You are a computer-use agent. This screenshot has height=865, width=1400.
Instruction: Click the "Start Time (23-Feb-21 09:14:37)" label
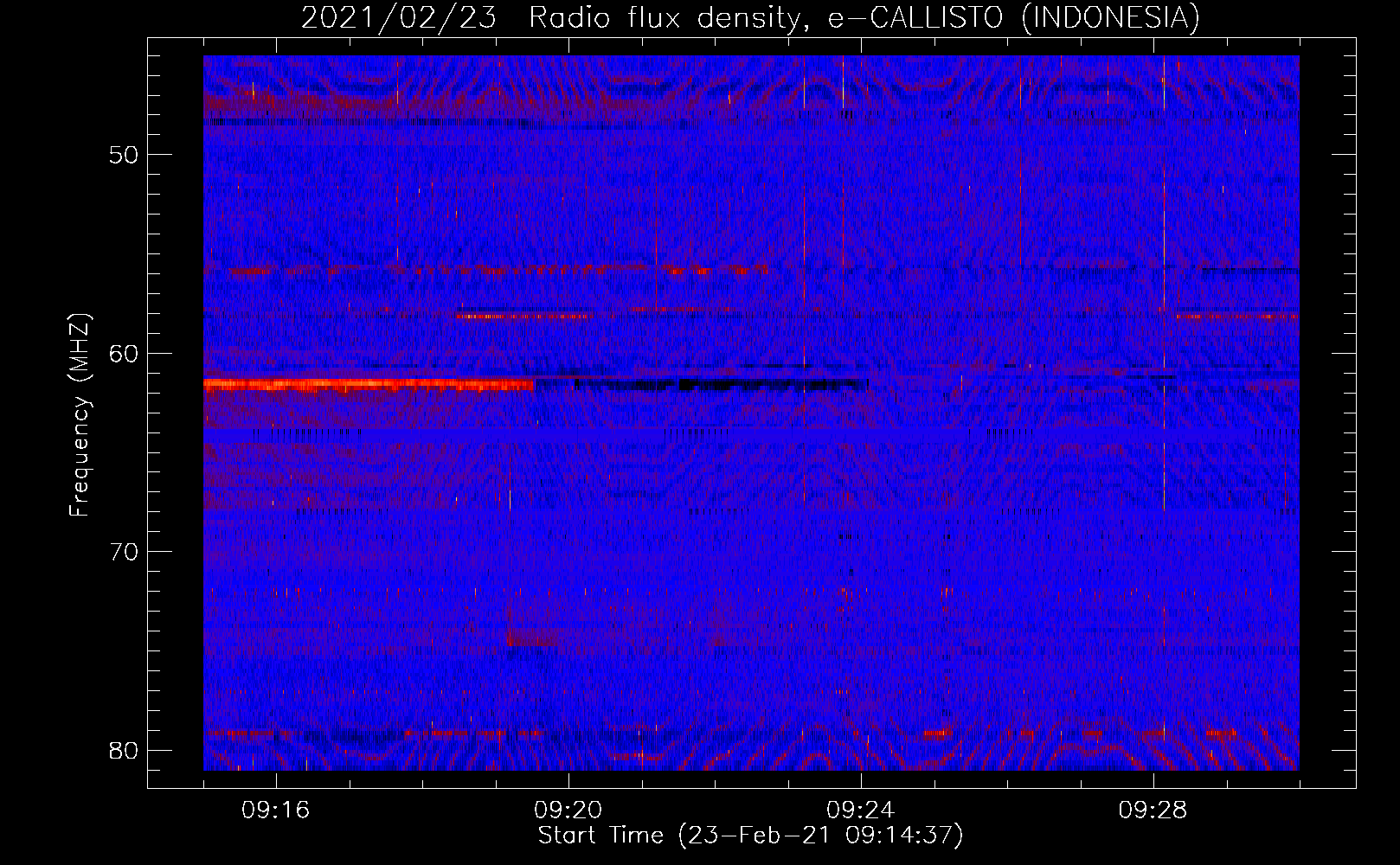(750, 836)
